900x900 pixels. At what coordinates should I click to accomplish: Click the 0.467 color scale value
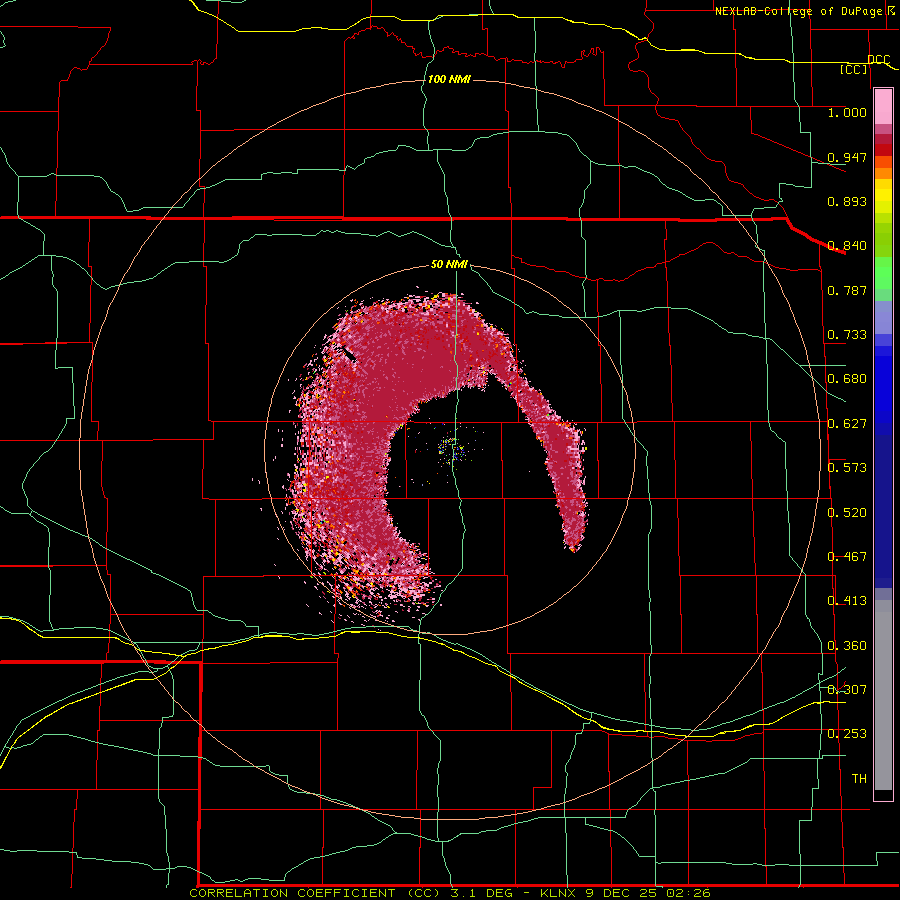click(847, 557)
